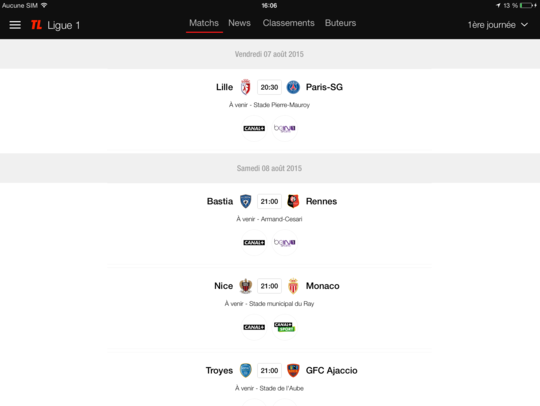Viewport: 540px width, 406px height.
Task: Switch to the Classements tab
Action: (289, 23)
